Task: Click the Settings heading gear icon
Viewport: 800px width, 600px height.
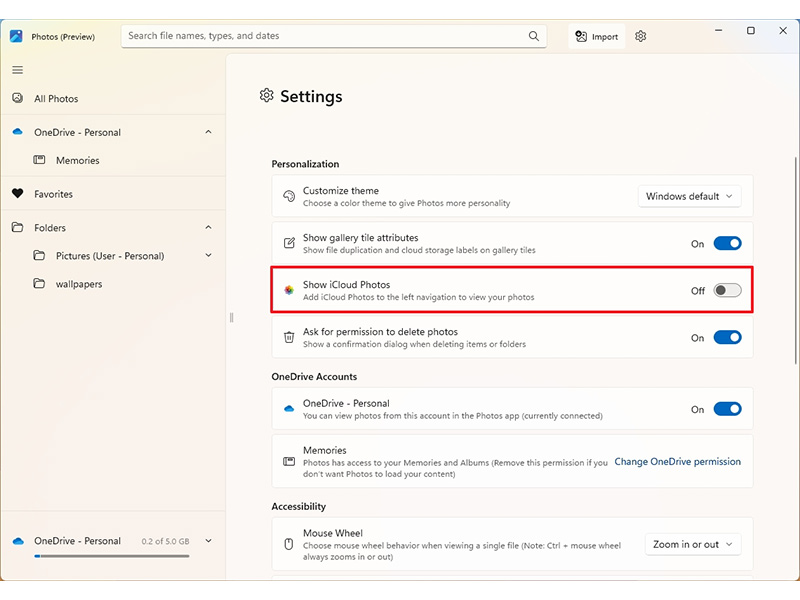Action: pos(266,95)
